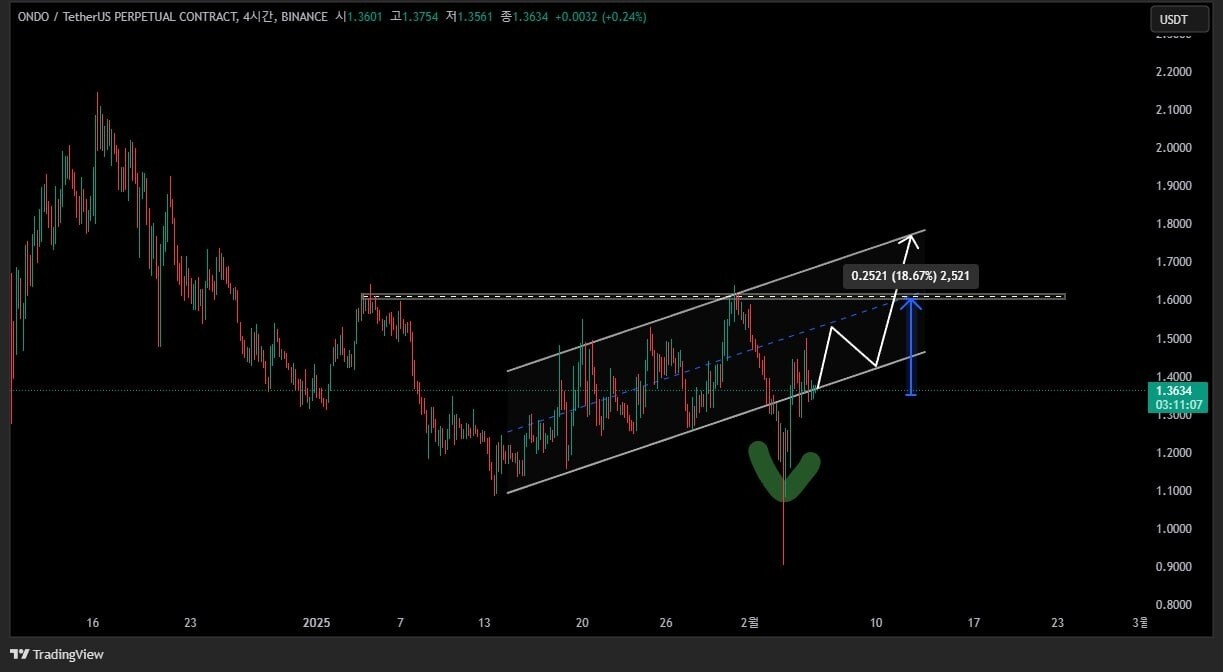The height and width of the screenshot is (672, 1223).
Task: Click the 2.0000 price axis label
Action: click(x=1173, y=148)
